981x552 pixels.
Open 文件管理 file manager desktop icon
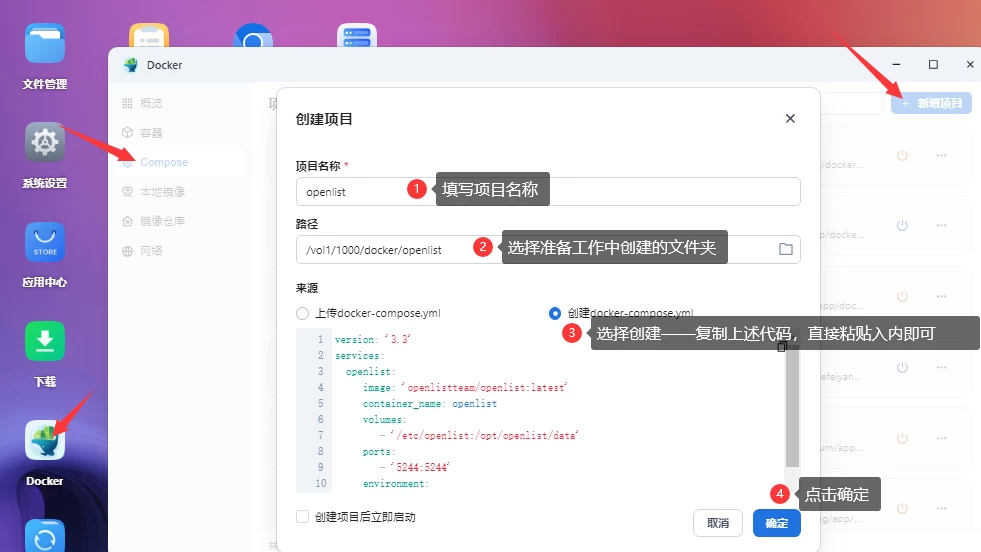coord(44,46)
